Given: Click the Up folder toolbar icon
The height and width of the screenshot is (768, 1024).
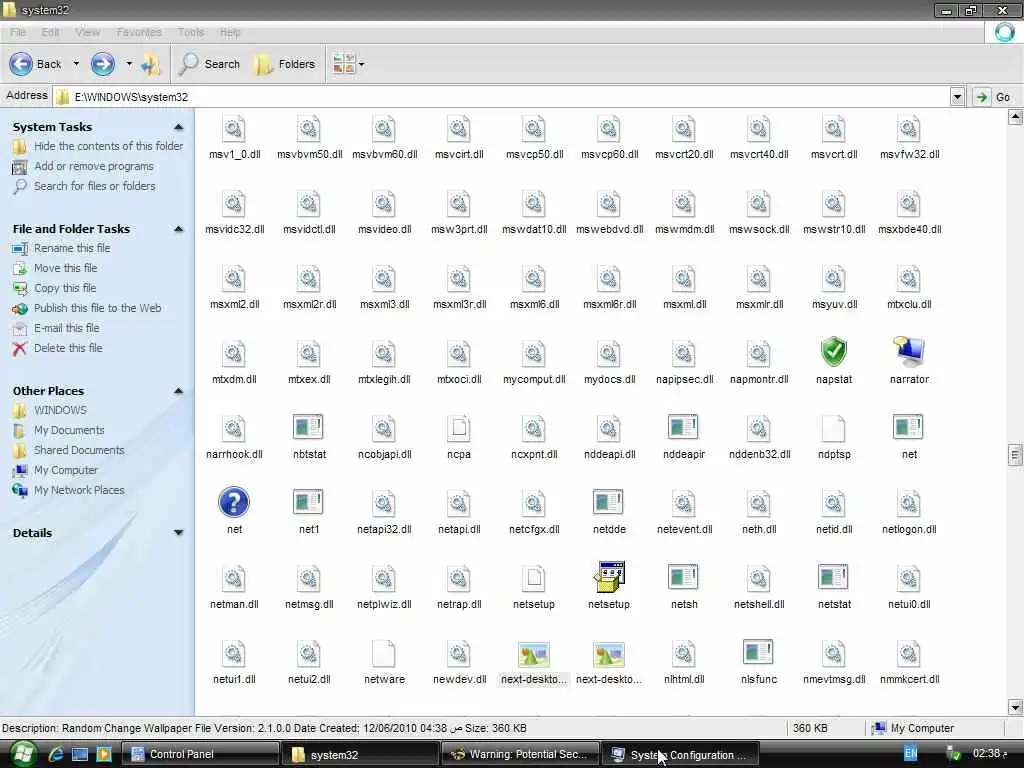Looking at the screenshot, I should click(x=151, y=64).
